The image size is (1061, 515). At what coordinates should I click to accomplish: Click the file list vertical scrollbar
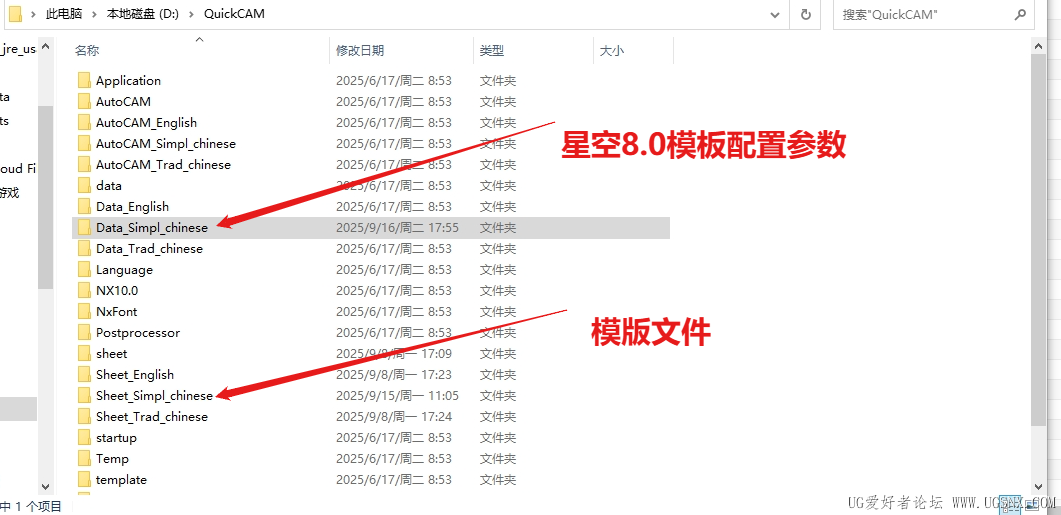[x=1039, y=240]
